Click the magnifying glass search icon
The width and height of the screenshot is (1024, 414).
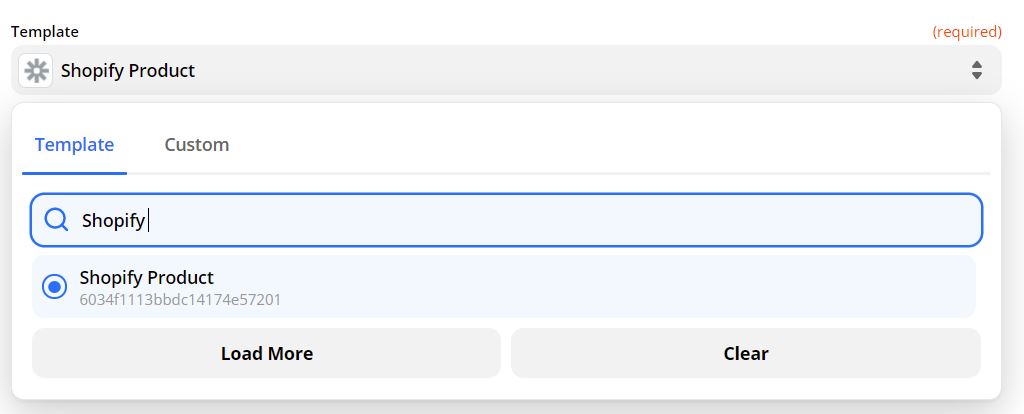click(x=57, y=220)
